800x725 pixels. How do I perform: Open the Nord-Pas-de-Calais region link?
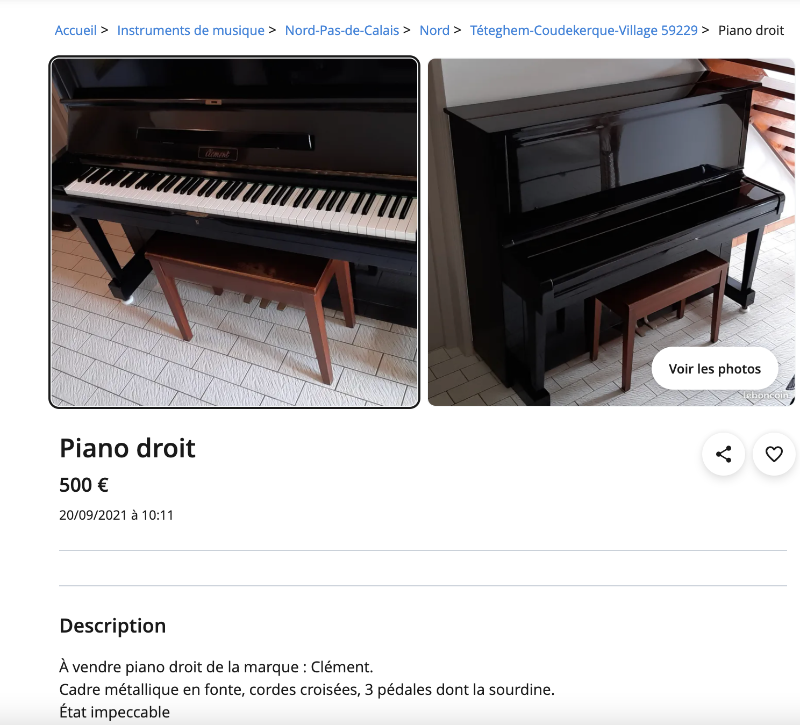342,31
